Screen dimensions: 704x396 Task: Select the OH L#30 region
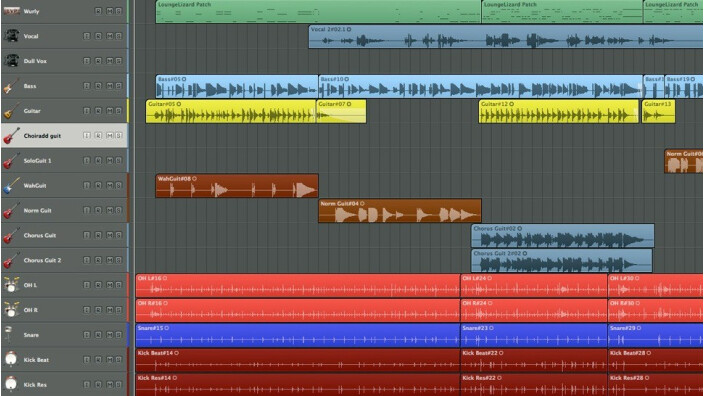tap(656, 286)
